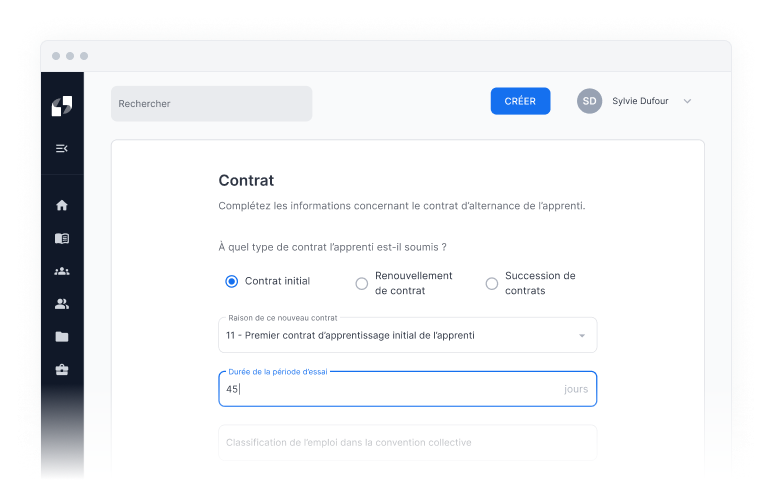Click the Contrat section heading
Image resolution: width=772 pixels, height=480 pixels.
(246, 181)
